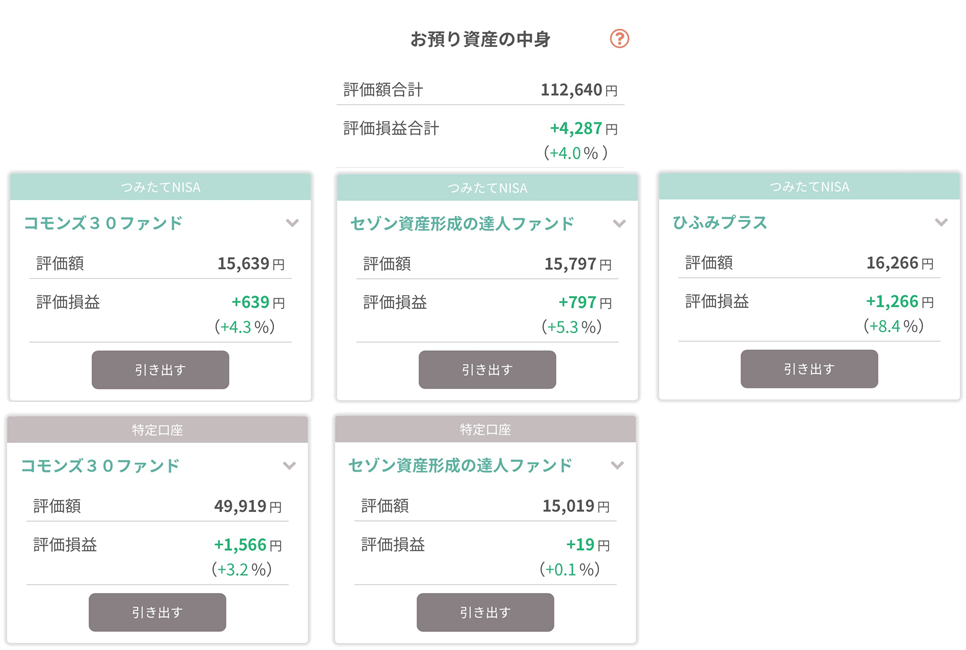This screenshot has width=966, height=650.
Task: Select valuation 15,019 円
Action: click(576, 506)
